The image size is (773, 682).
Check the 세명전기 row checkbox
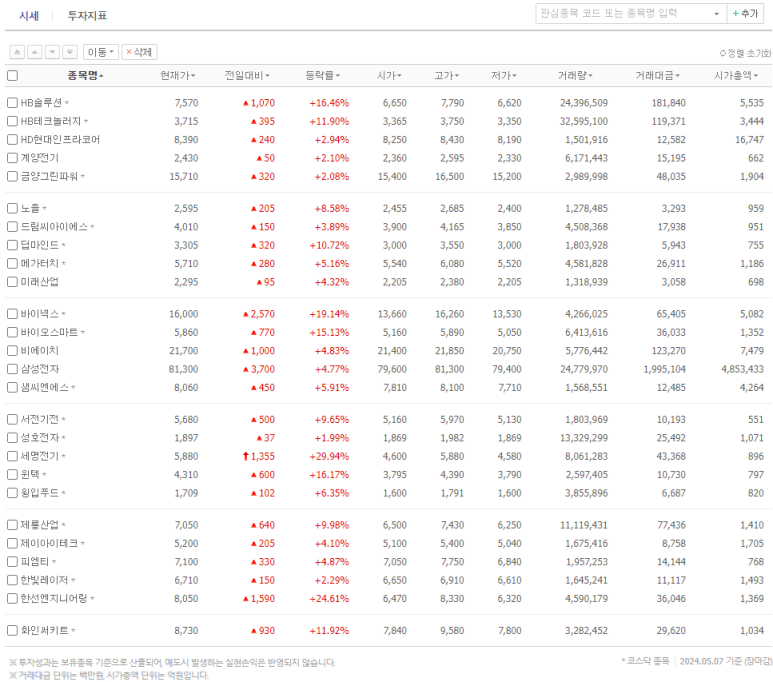pyautogui.click(x=12, y=456)
